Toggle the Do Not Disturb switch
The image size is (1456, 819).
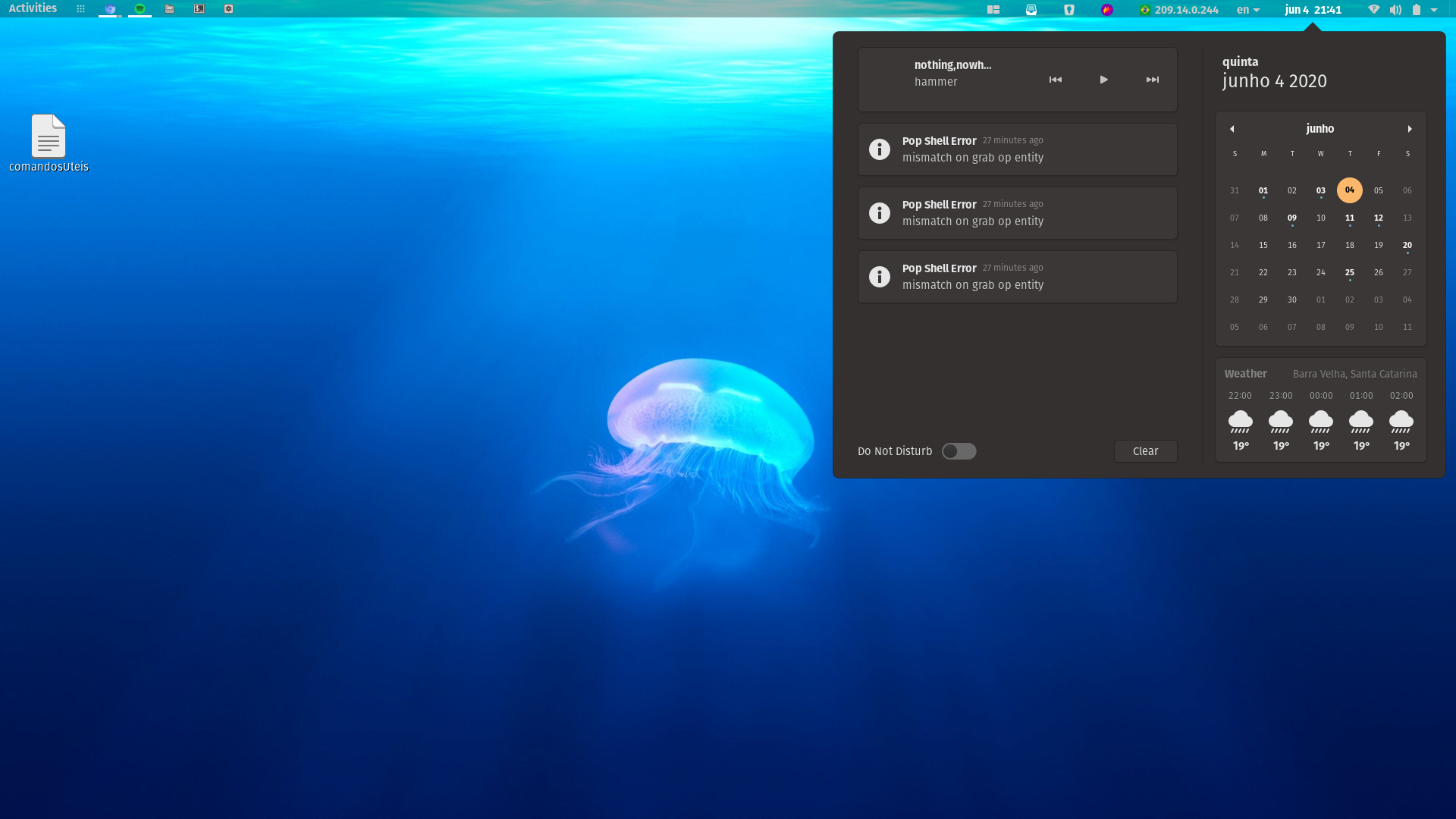(x=959, y=451)
